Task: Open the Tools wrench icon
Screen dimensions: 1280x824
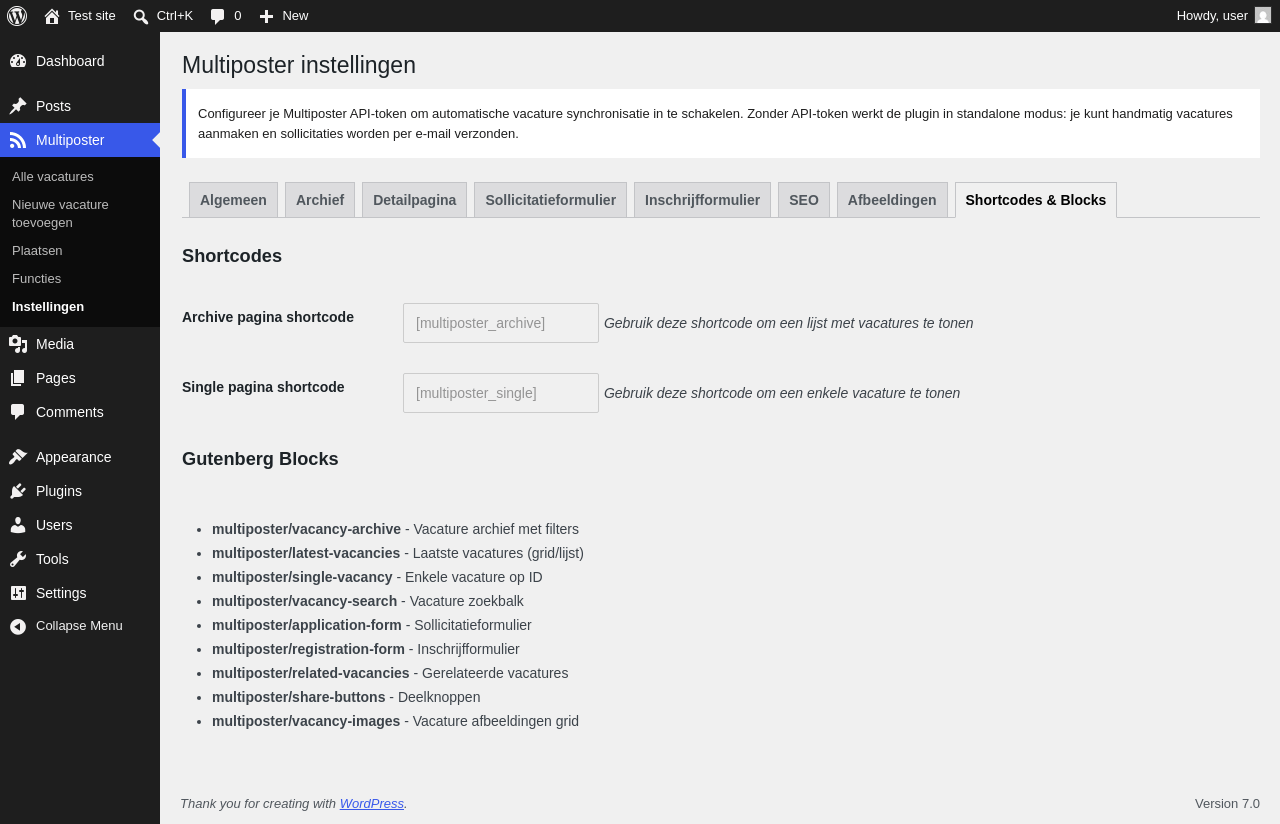Action: pyautogui.click(x=18, y=559)
